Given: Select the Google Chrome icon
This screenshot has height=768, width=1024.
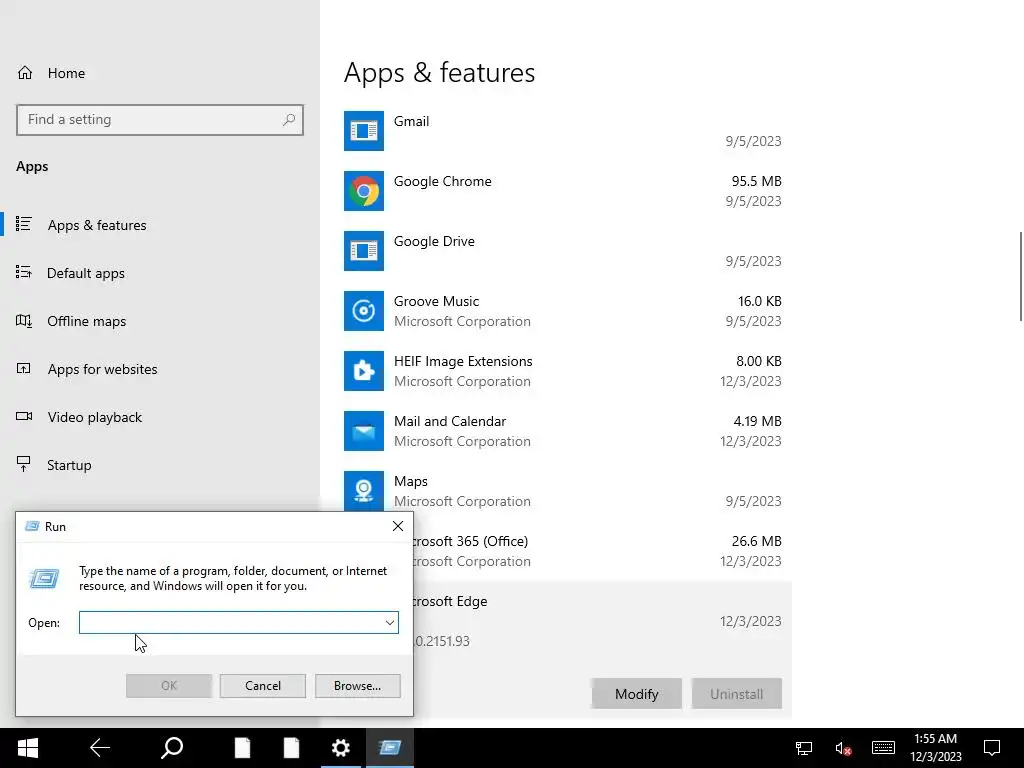Looking at the screenshot, I should click(x=364, y=191).
